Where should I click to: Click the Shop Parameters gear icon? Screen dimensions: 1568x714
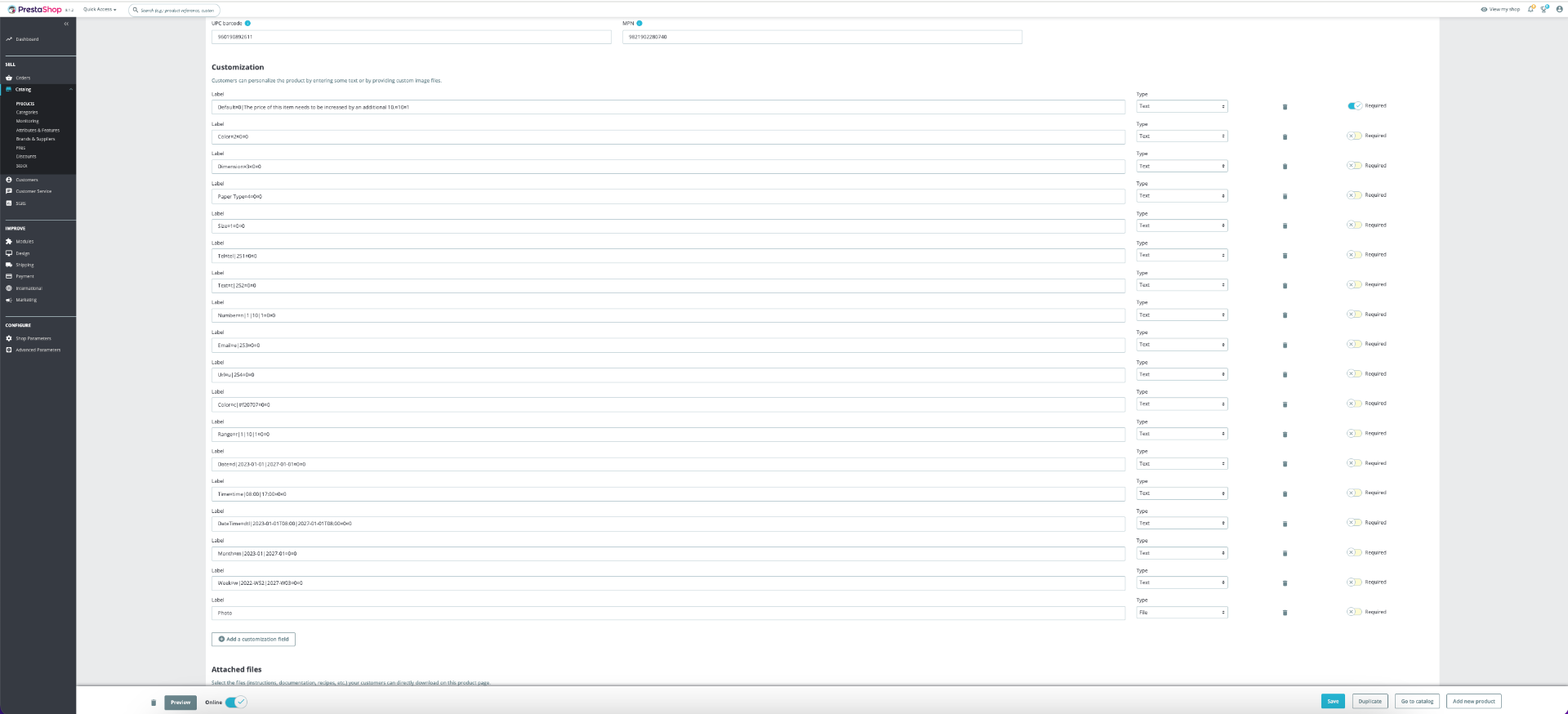(9, 338)
